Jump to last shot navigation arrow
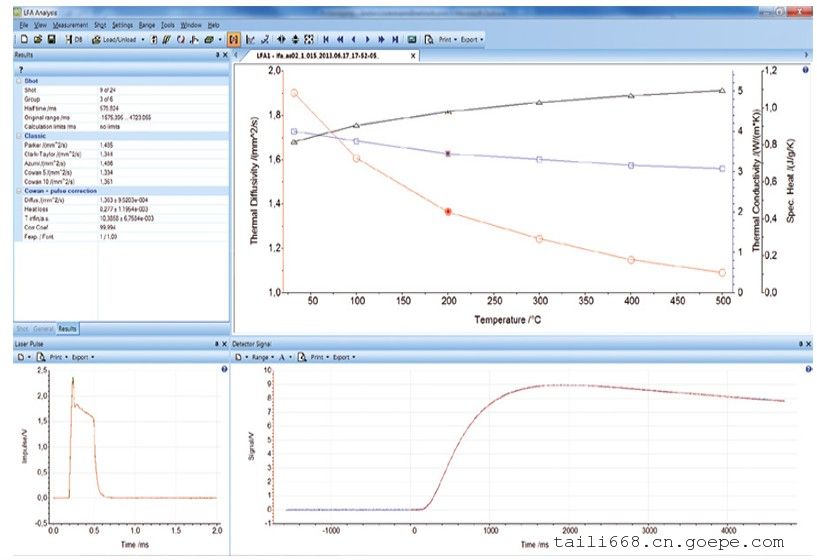Image resolution: width=817 pixels, height=560 pixels. coord(396,39)
